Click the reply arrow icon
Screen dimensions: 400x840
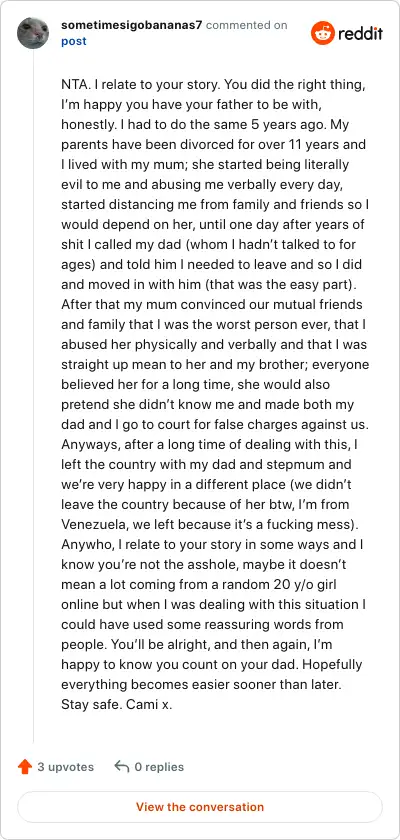122,767
